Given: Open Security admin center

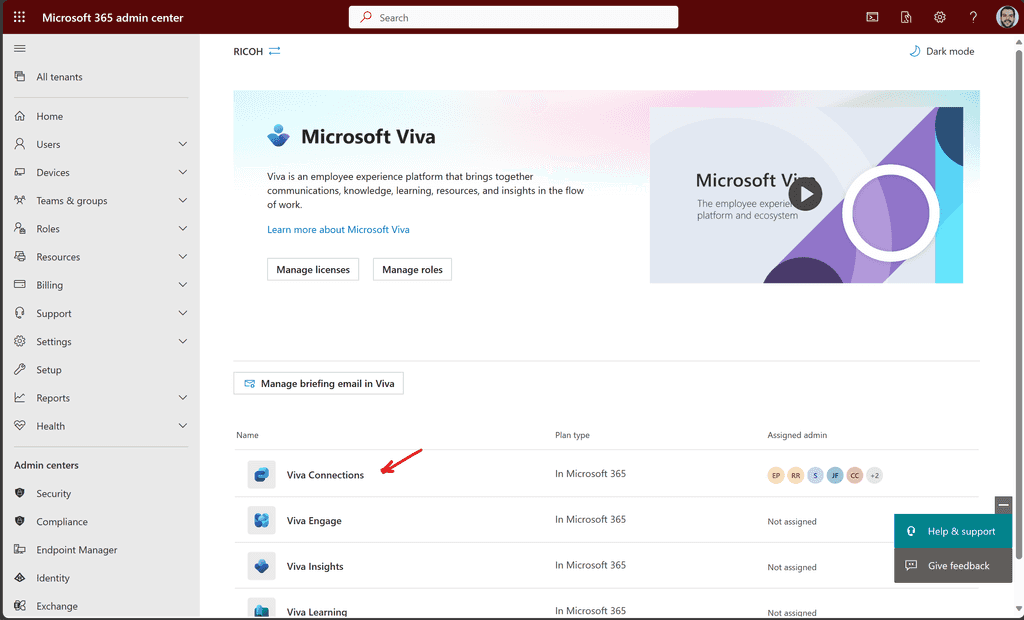Looking at the screenshot, I should click(x=54, y=493).
